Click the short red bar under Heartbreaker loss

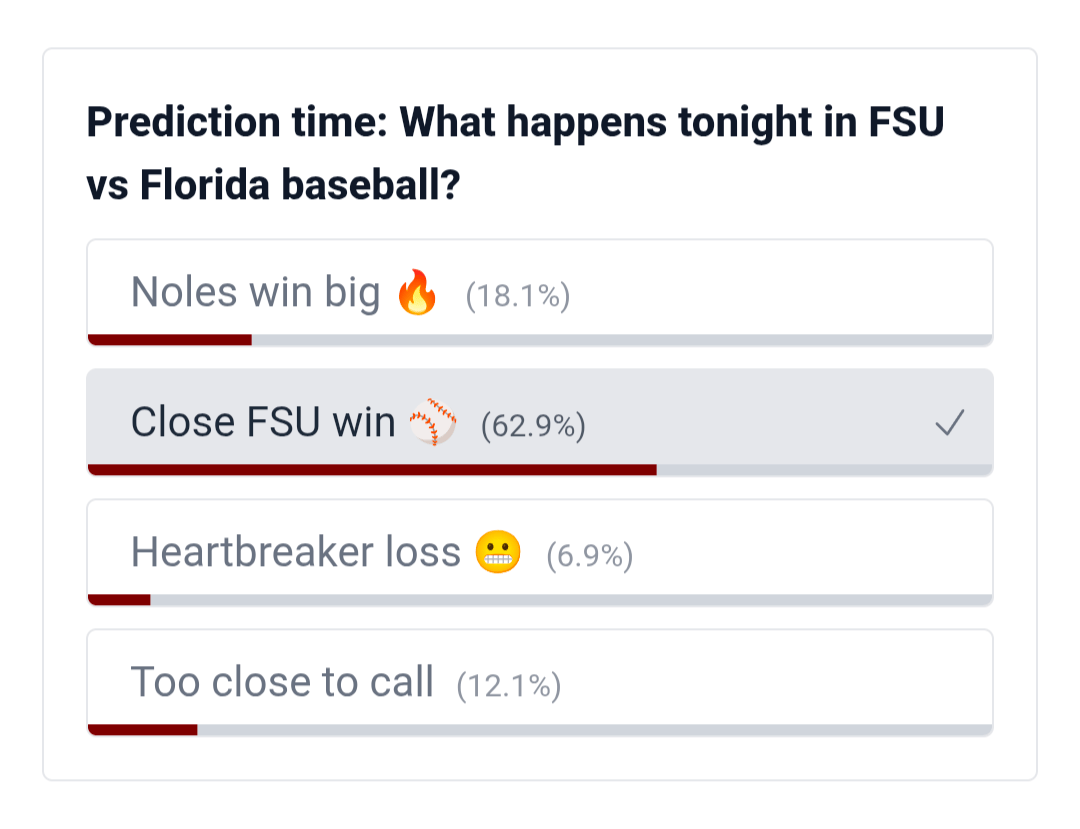[119, 600]
